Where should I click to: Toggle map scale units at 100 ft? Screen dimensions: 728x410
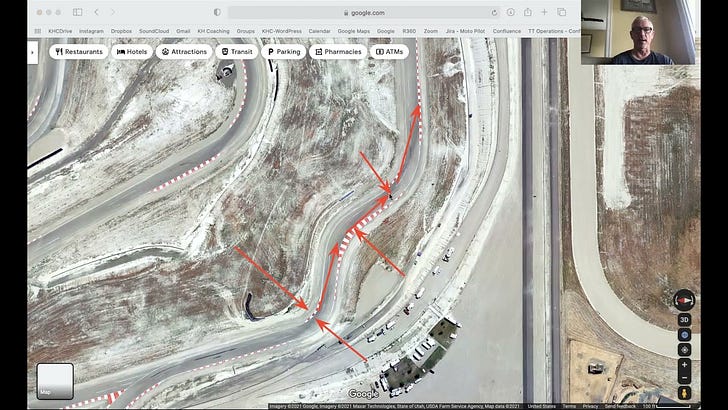pos(667,406)
